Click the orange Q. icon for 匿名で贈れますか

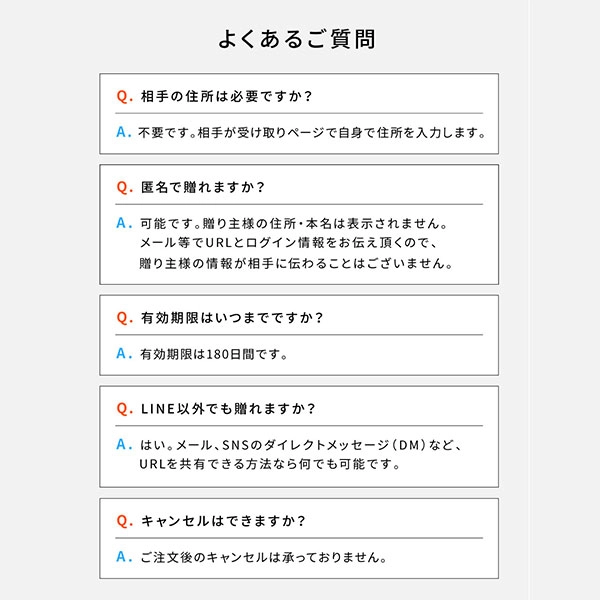tap(125, 188)
